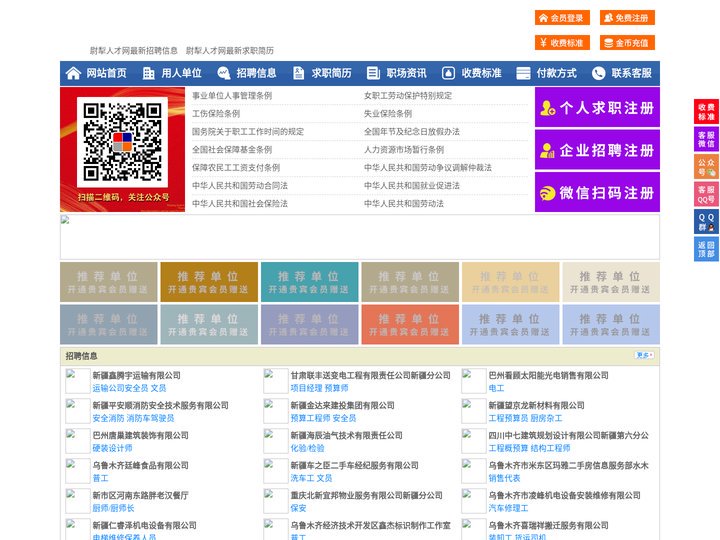Open 洗车工 文员 job link
Viewport: 720px width, 540px height.
pyautogui.click(x=311, y=478)
